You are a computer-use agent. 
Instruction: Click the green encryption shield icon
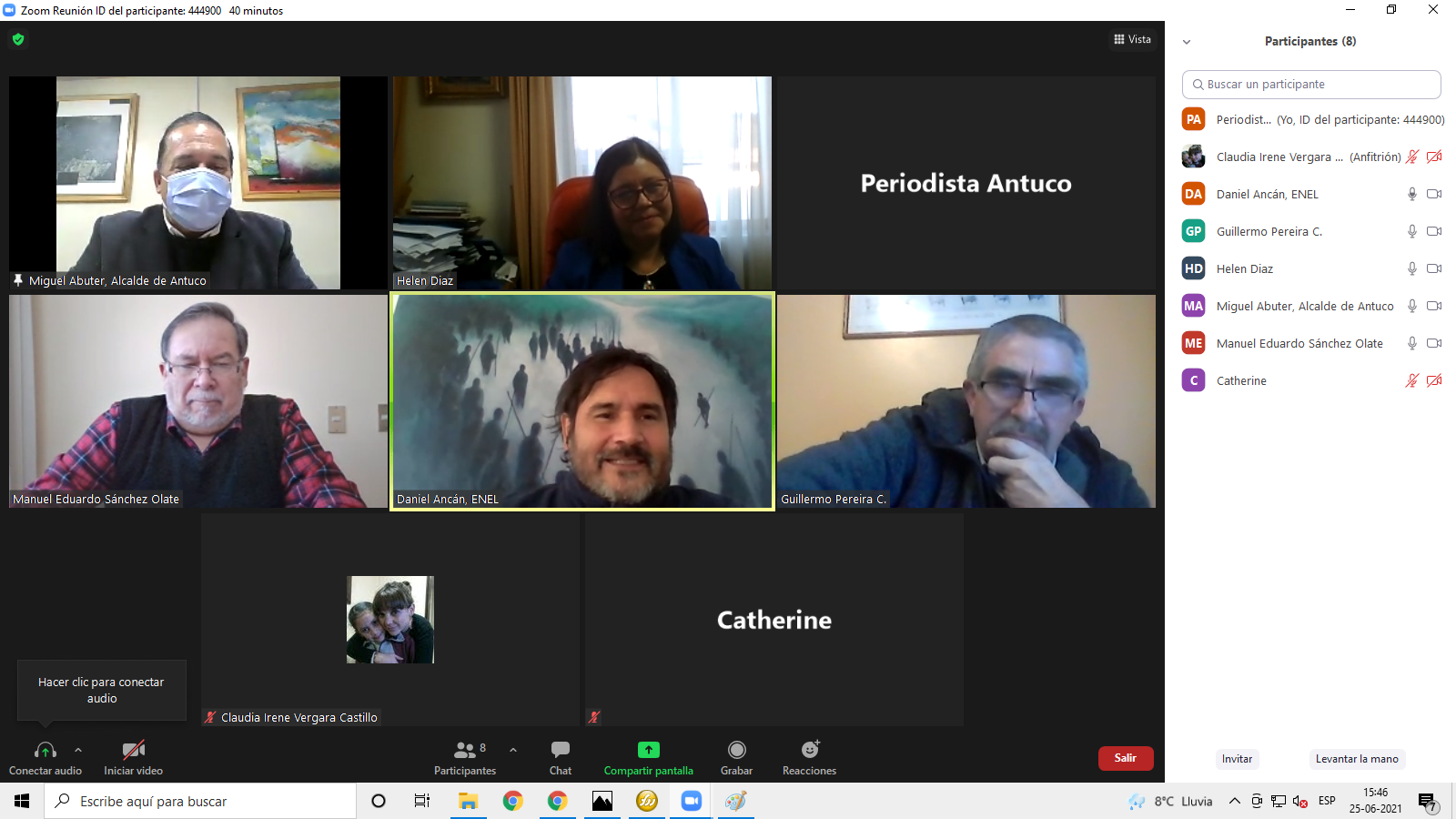click(18, 39)
